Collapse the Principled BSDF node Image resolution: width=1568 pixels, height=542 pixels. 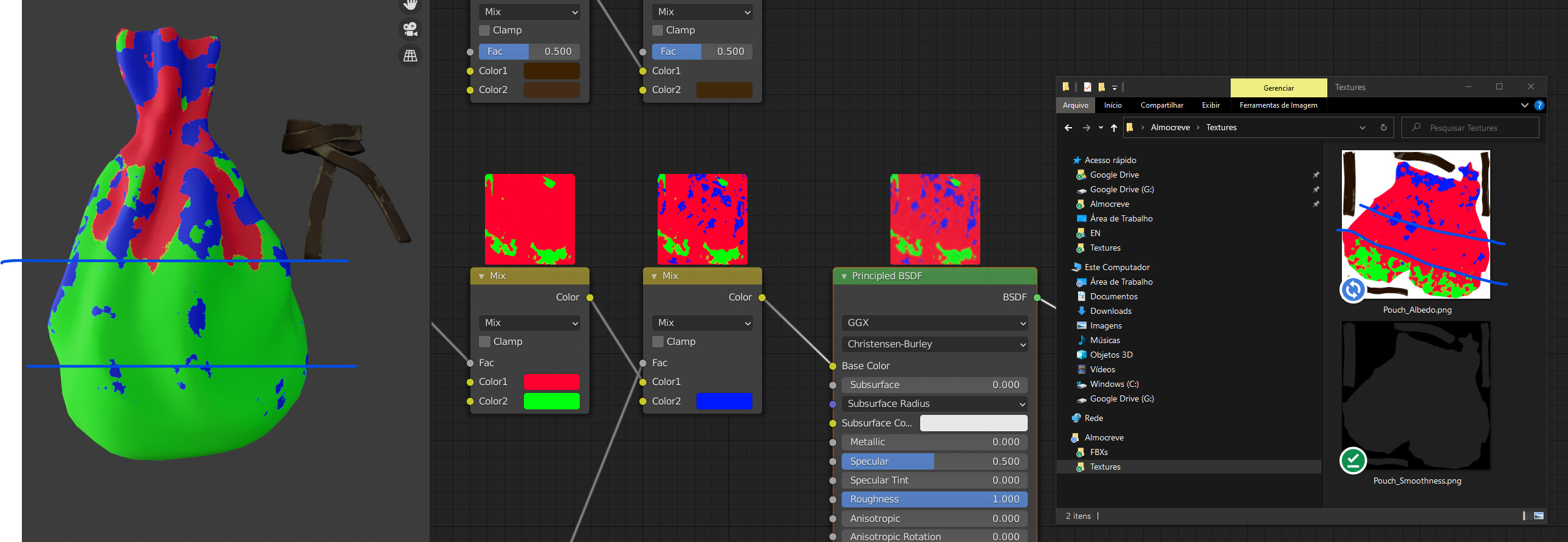coord(844,277)
